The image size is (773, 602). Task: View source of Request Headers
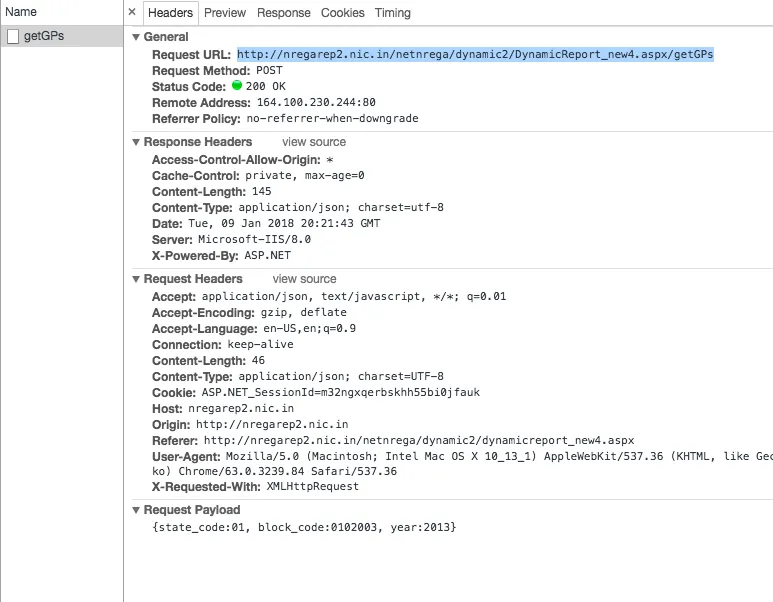[304, 279]
